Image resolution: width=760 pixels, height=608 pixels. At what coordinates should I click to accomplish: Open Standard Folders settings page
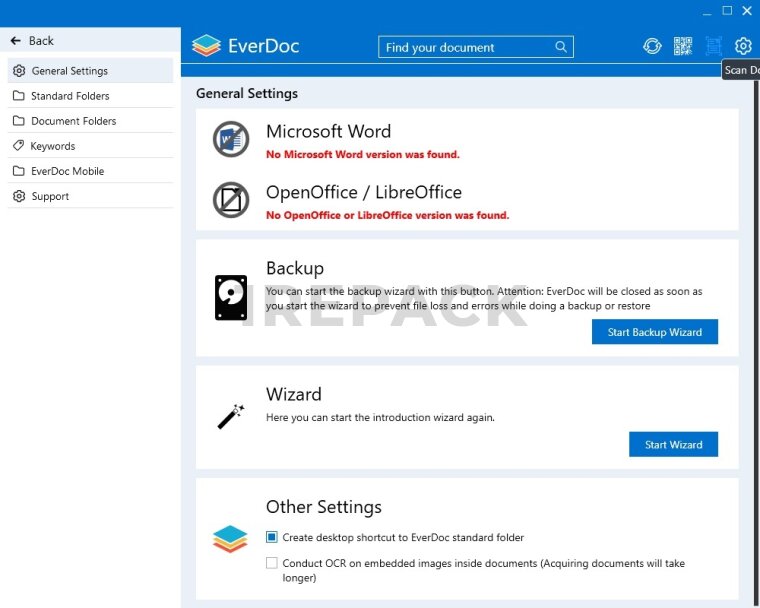(x=70, y=96)
